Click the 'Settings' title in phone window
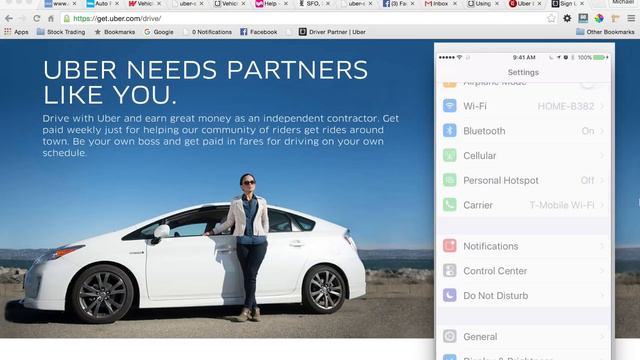640x360 pixels. [x=523, y=72]
